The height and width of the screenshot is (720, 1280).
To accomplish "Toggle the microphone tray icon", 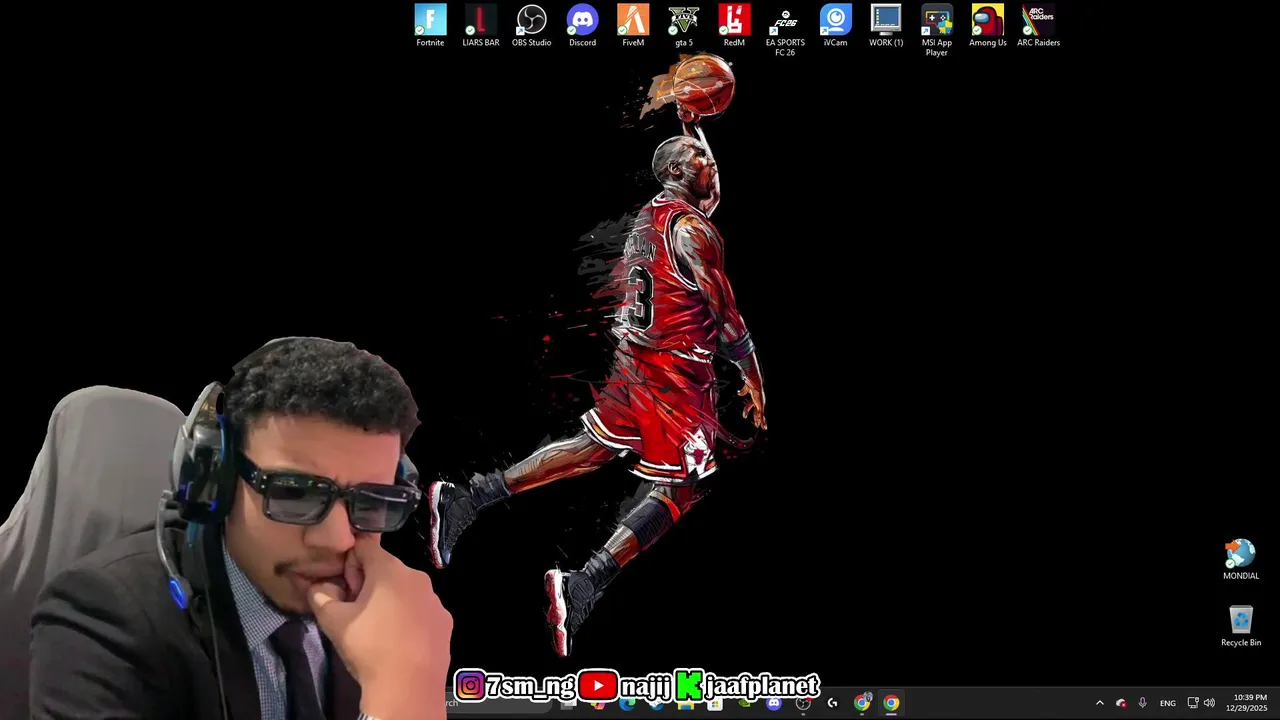I will tap(1142, 703).
